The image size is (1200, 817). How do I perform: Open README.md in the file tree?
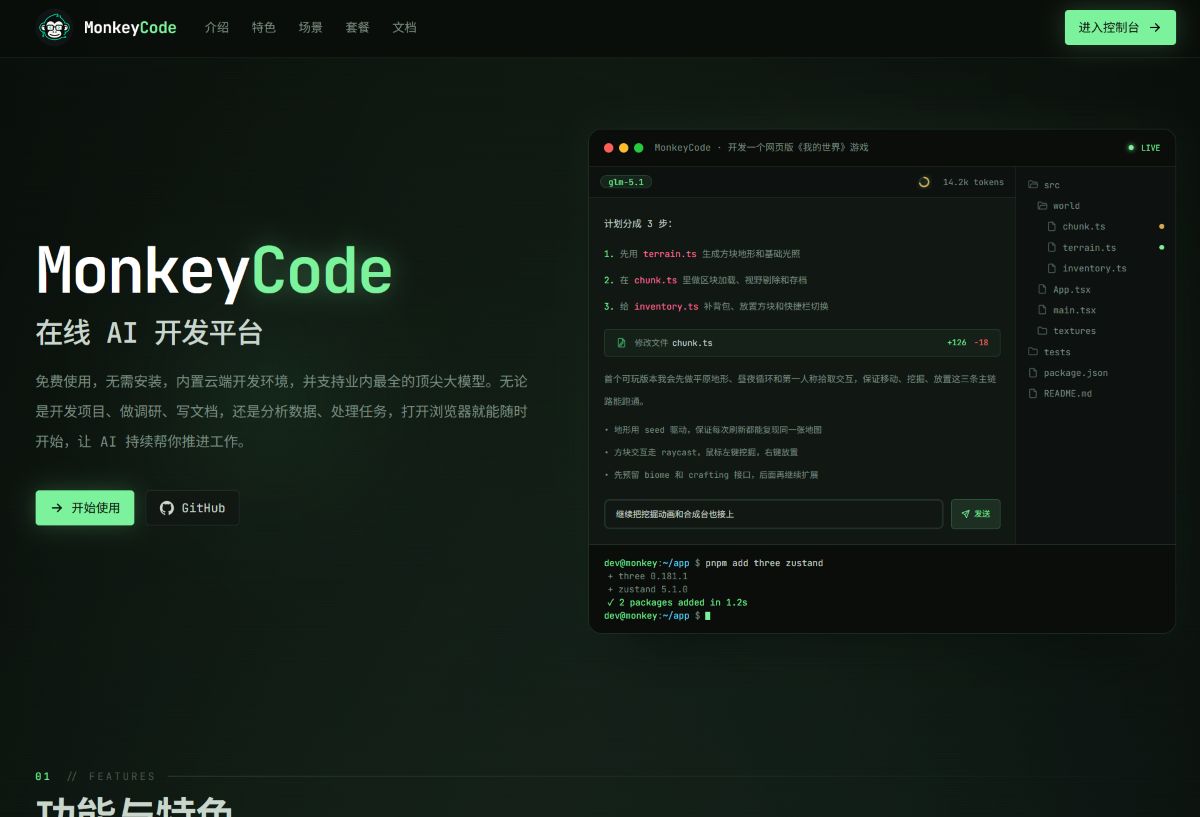pyautogui.click(x=1067, y=394)
